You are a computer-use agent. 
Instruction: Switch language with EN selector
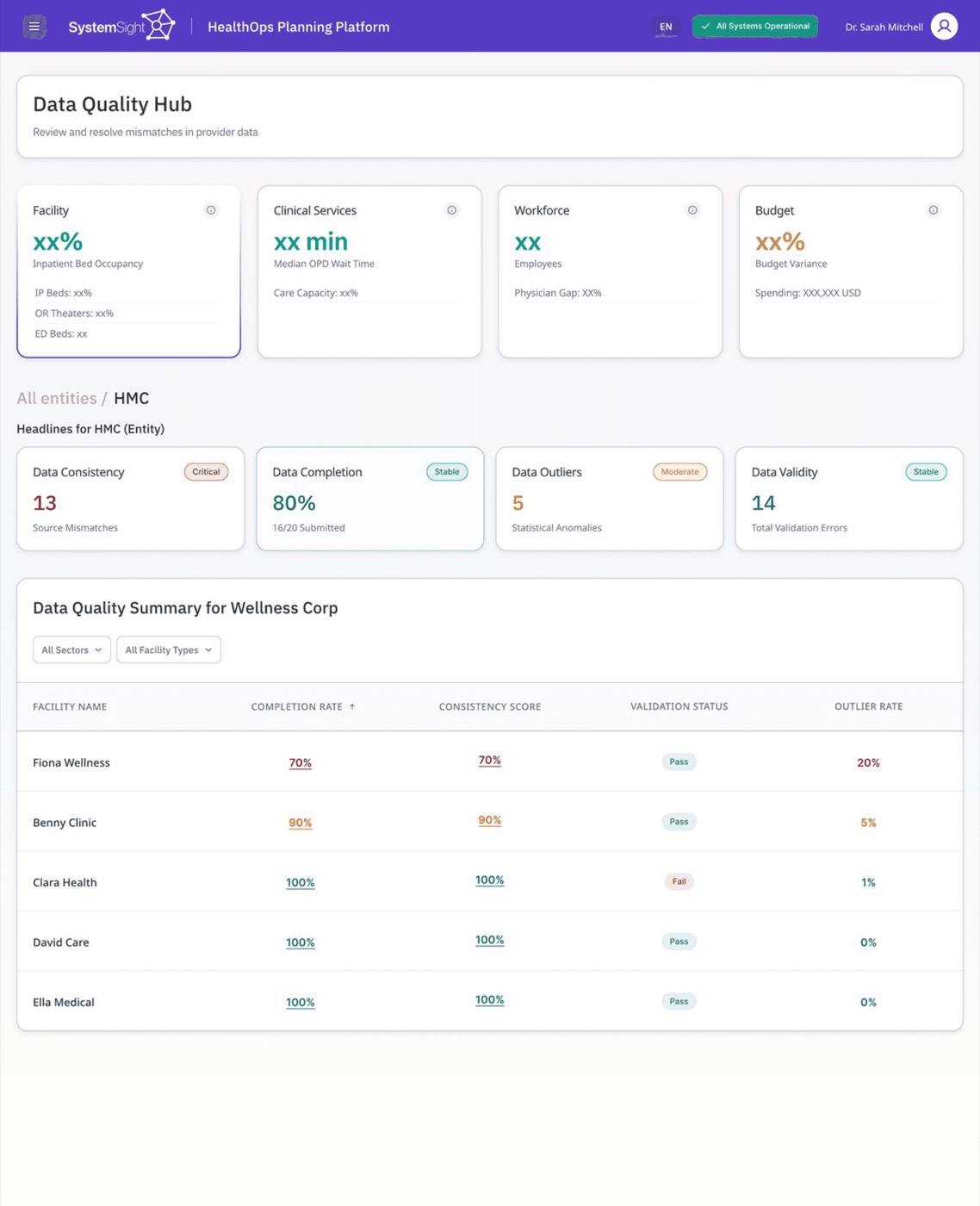tap(666, 27)
